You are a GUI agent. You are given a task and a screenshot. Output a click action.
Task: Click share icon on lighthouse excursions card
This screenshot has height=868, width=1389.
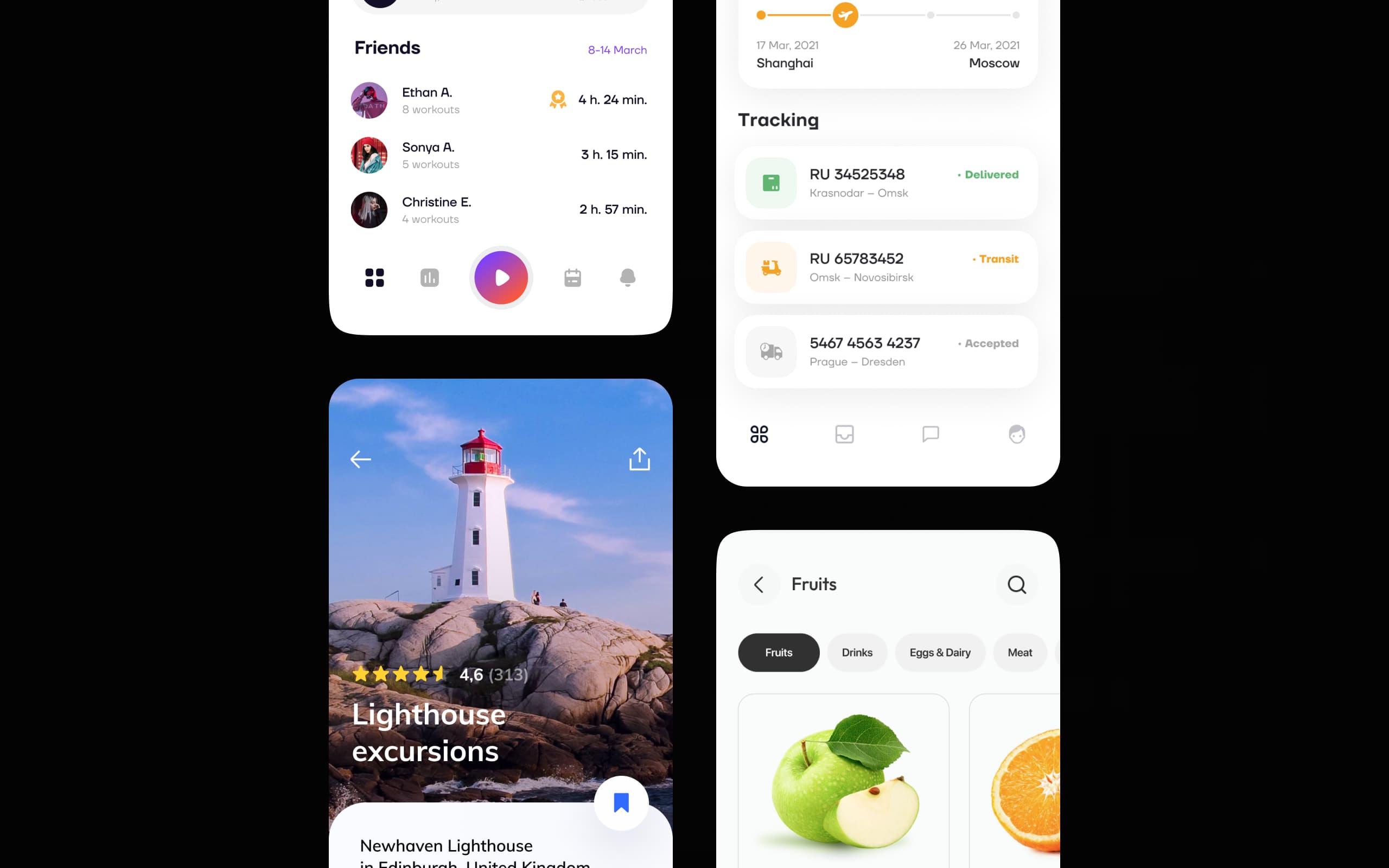point(640,458)
